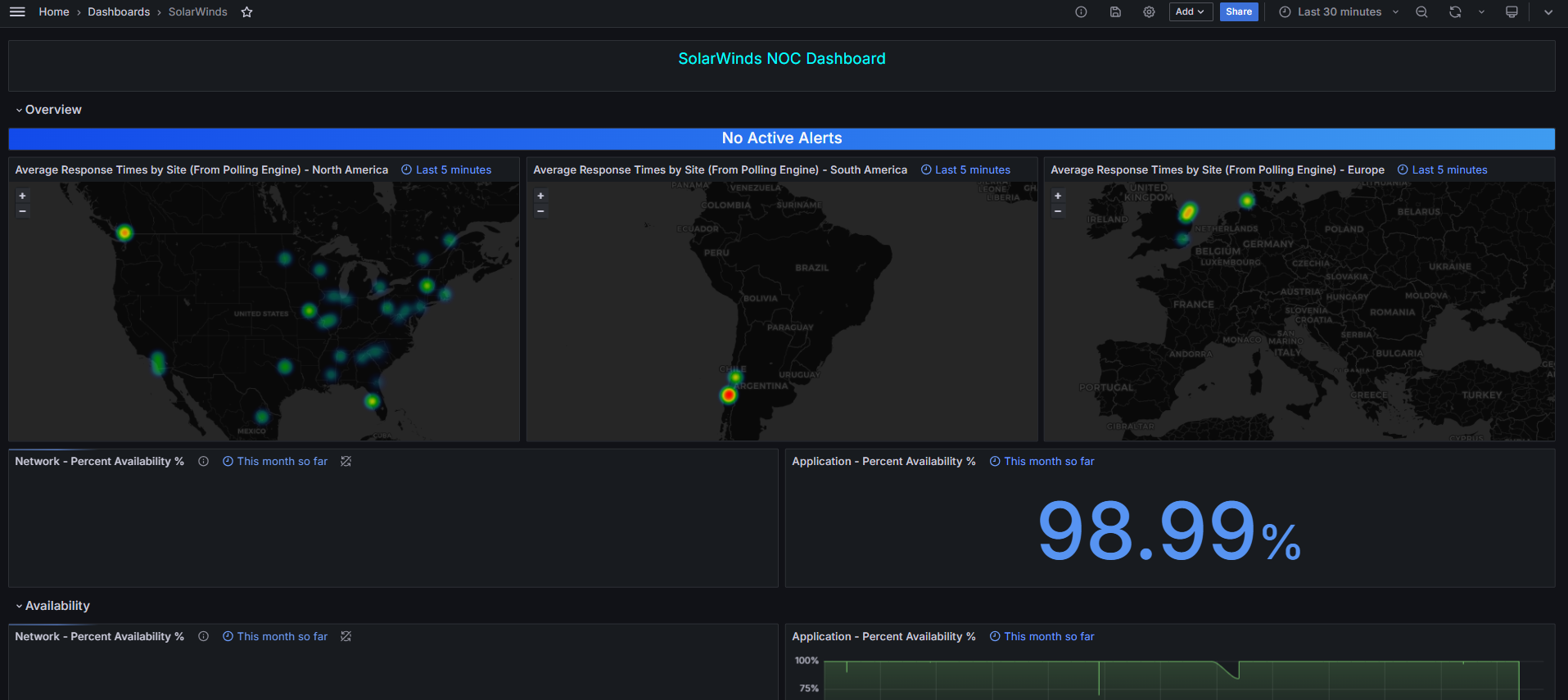Image resolution: width=1568 pixels, height=700 pixels.
Task: Zoom in on the North America map
Action: (x=23, y=196)
